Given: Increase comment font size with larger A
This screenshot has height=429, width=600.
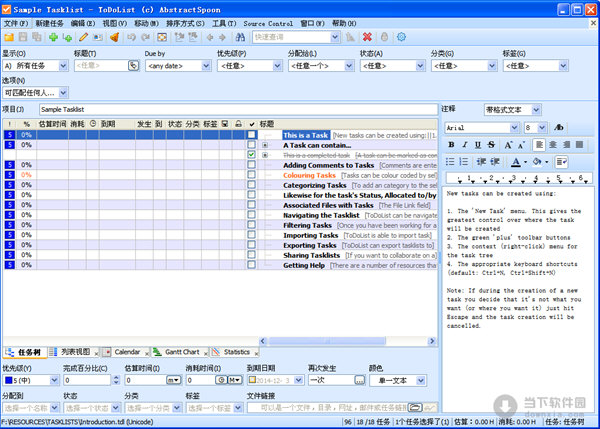Looking at the screenshot, I should tap(508, 145).
